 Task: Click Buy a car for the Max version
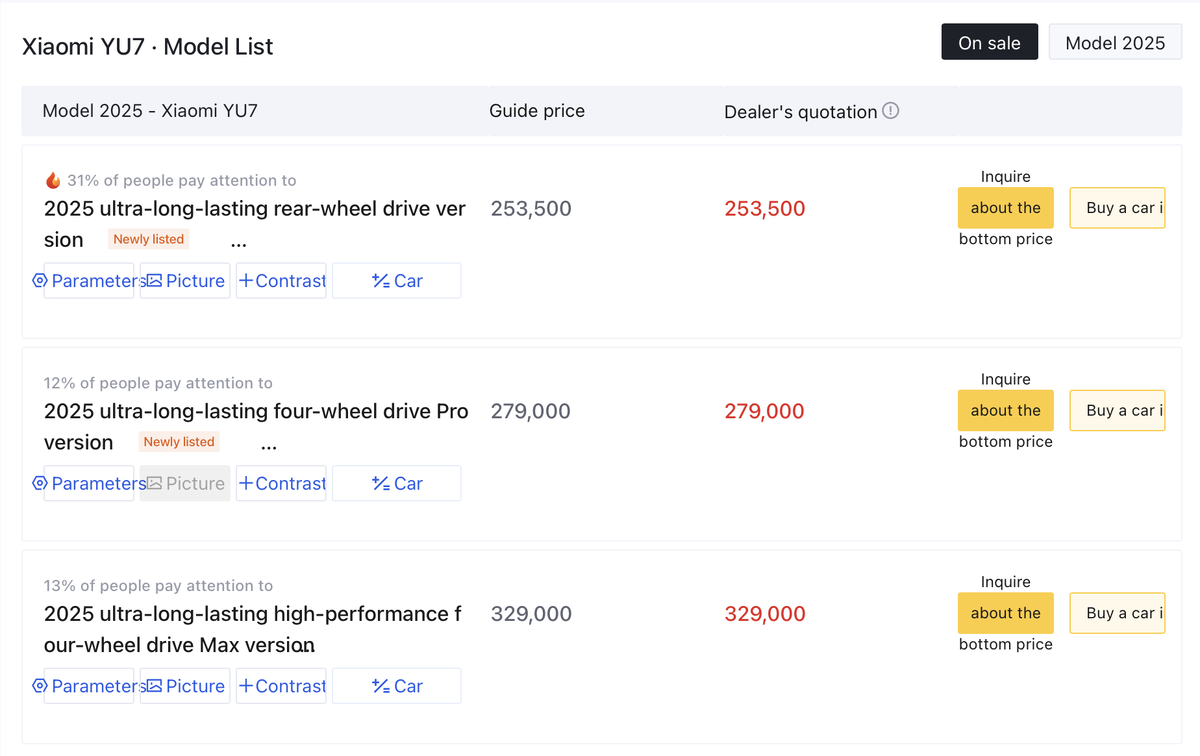(x=1117, y=613)
